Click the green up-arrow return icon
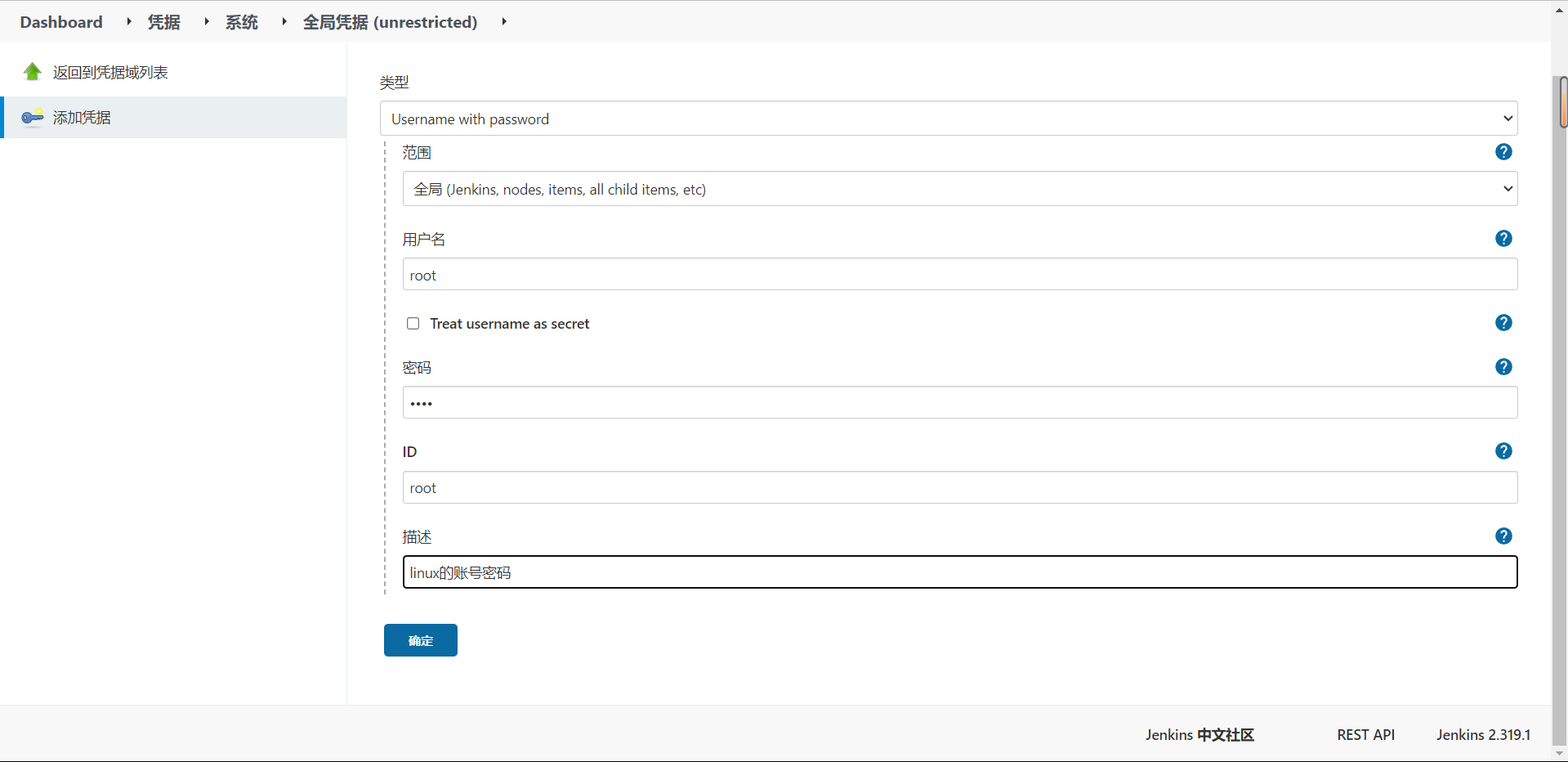This screenshot has width=1568, height=762. click(33, 72)
